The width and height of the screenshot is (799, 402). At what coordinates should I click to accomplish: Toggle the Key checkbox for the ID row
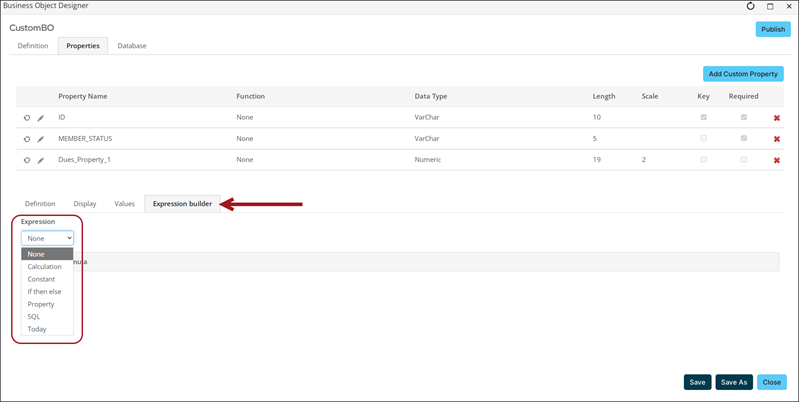click(703, 117)
